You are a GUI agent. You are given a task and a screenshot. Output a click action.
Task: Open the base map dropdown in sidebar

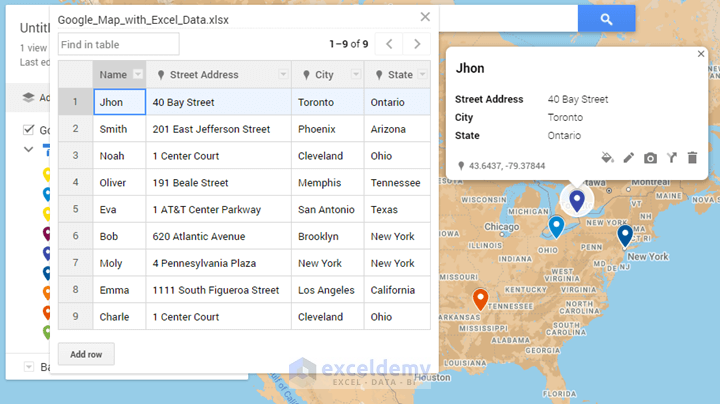(28, 367)
